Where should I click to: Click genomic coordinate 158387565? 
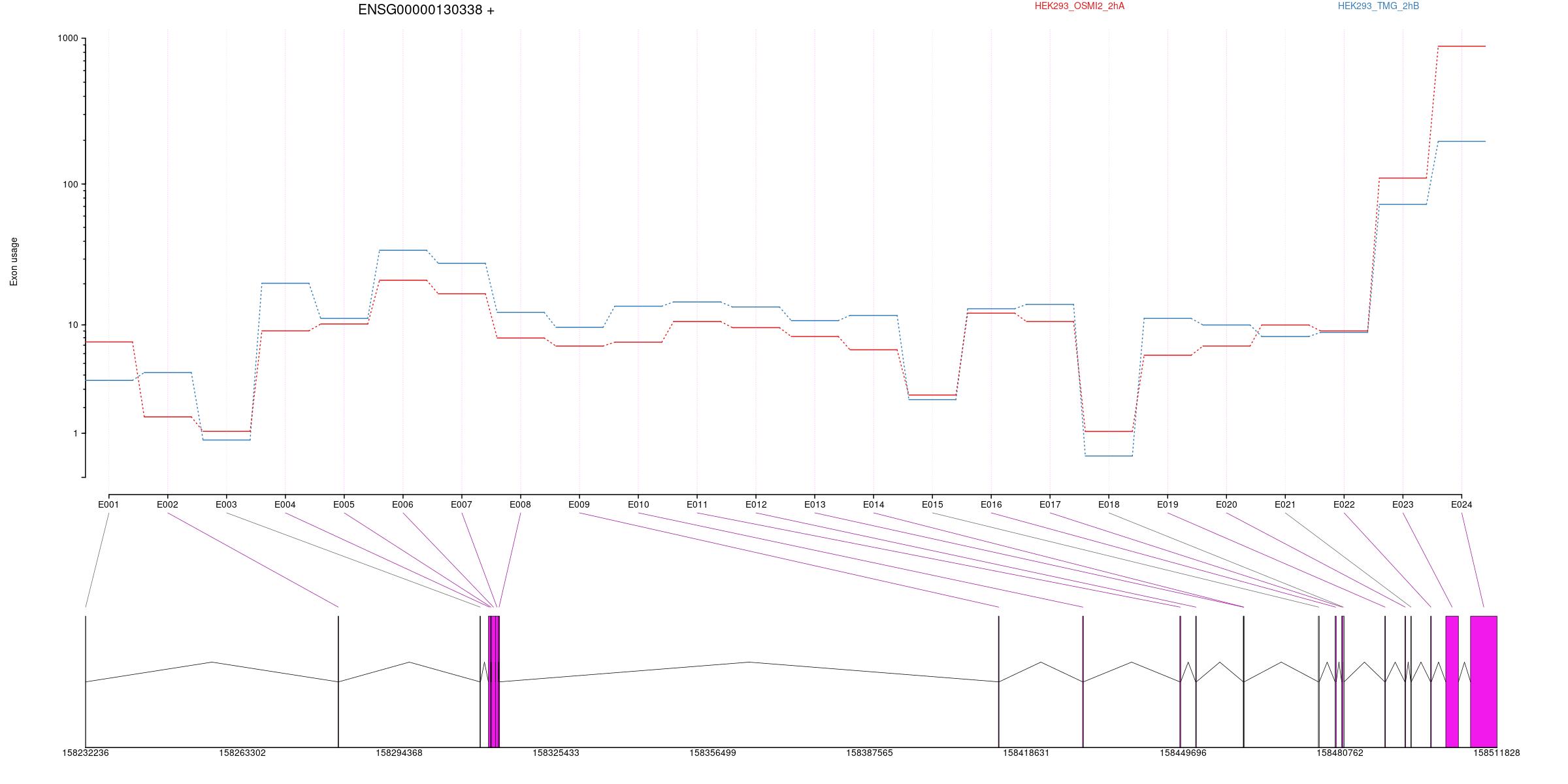pyautogui.click(x=870, y=753)
